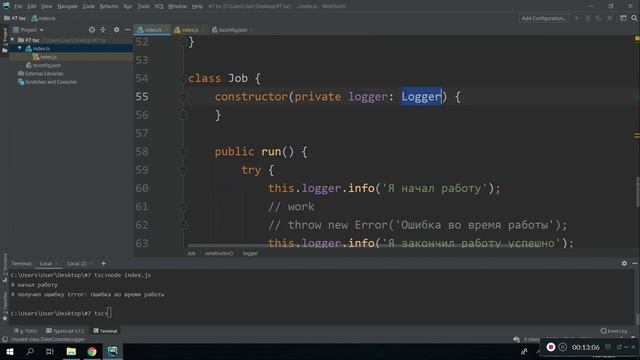The height and width of the screenshot is (360, 640).
Task: Click the Windows Start button
Action: [x=10, y=351]
